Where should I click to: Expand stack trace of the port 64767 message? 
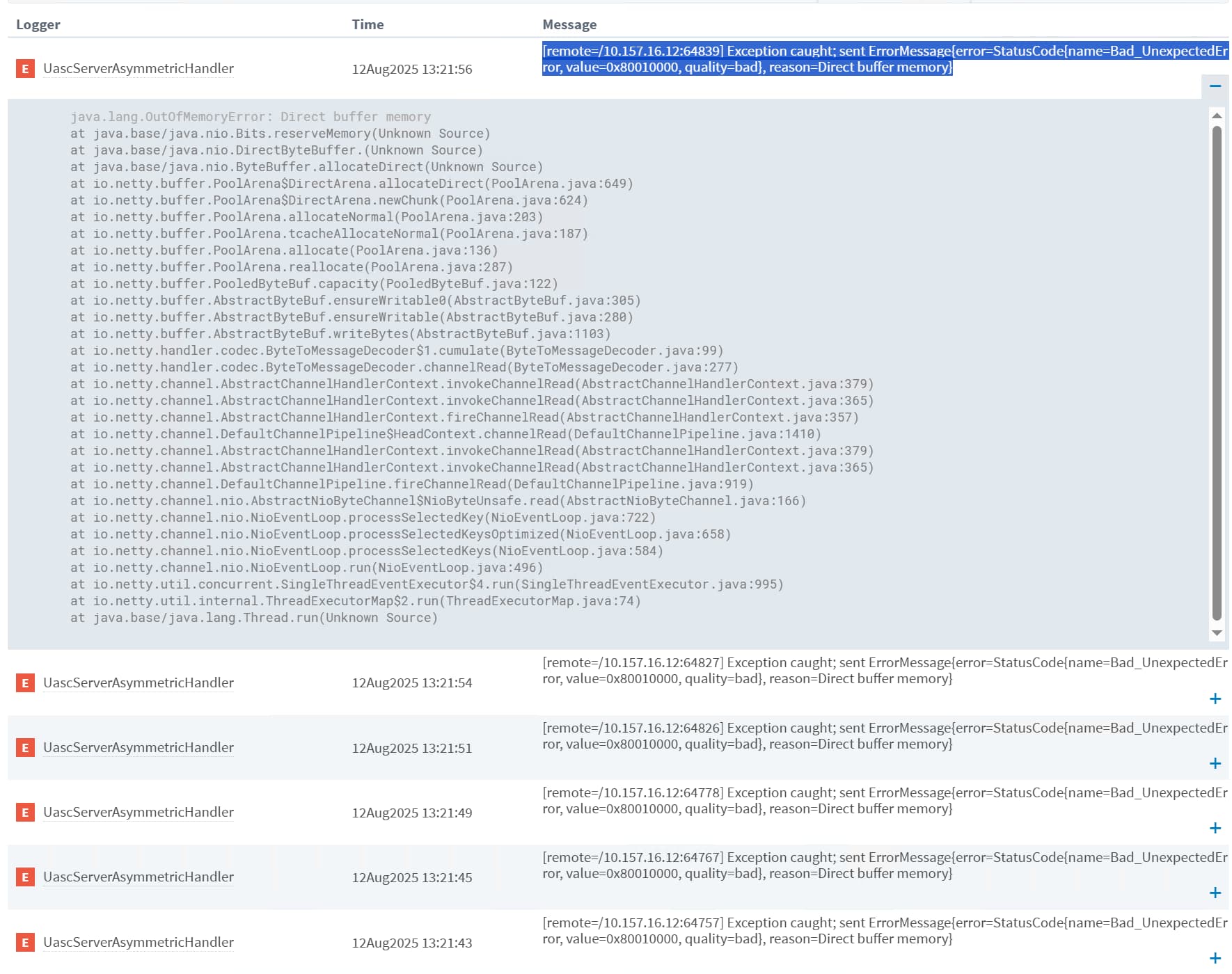[1215, 893]
